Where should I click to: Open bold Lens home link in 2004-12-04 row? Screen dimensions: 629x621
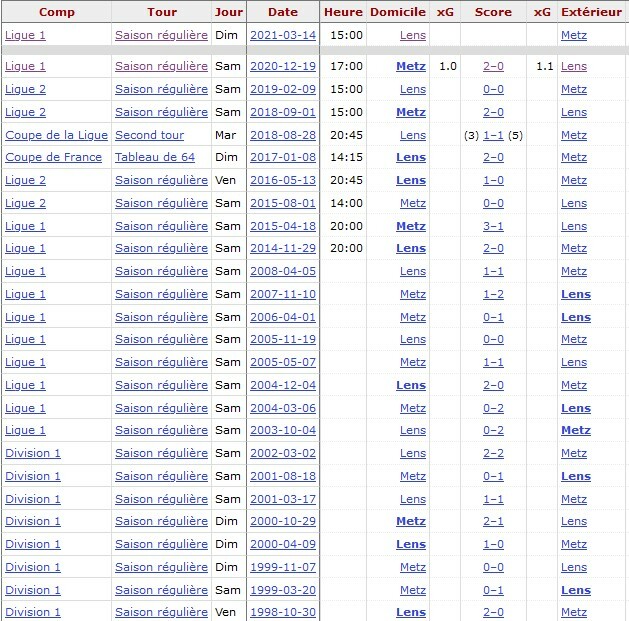tap(411, 385)
